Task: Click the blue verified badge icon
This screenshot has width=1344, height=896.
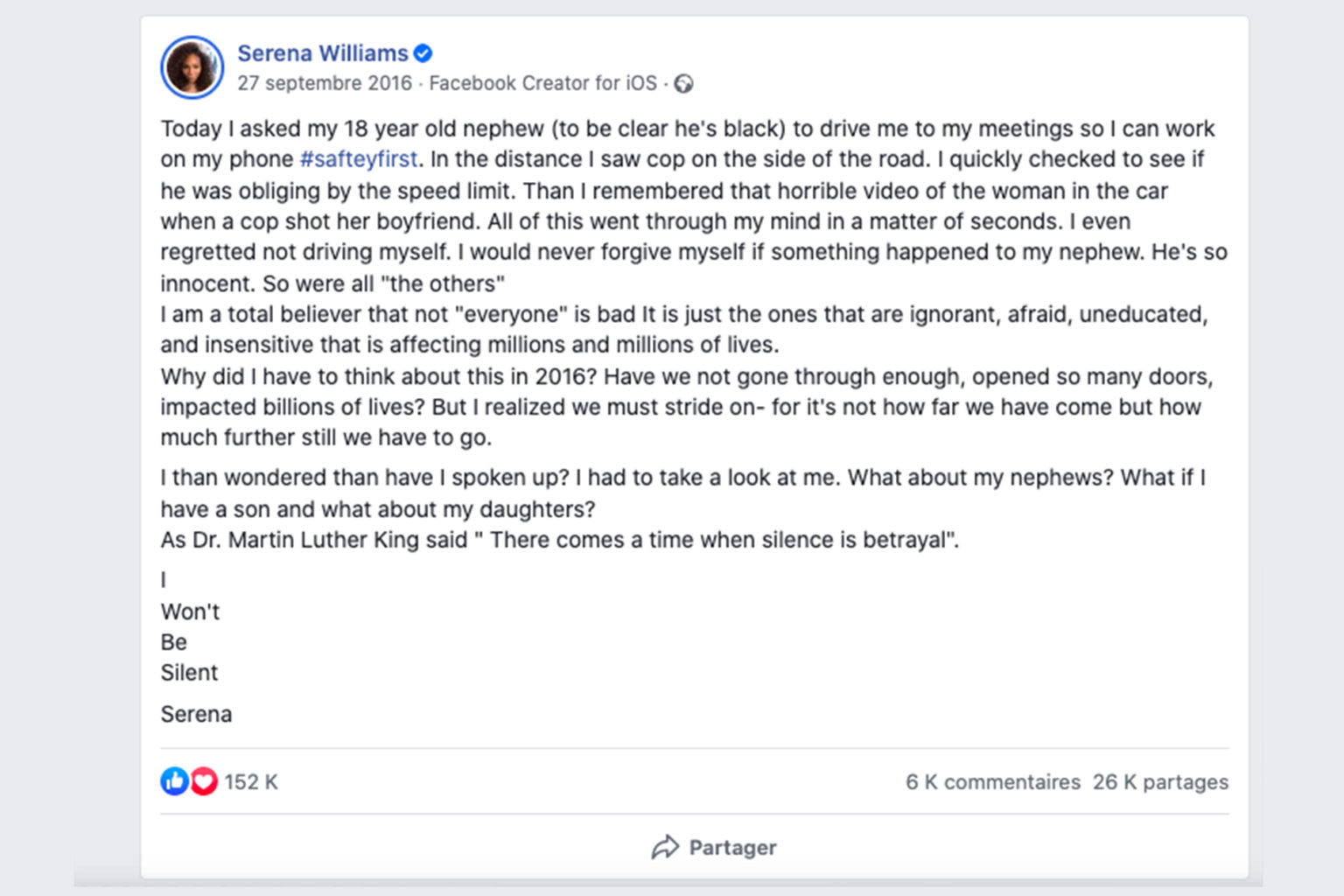Action: click(423, 53)
